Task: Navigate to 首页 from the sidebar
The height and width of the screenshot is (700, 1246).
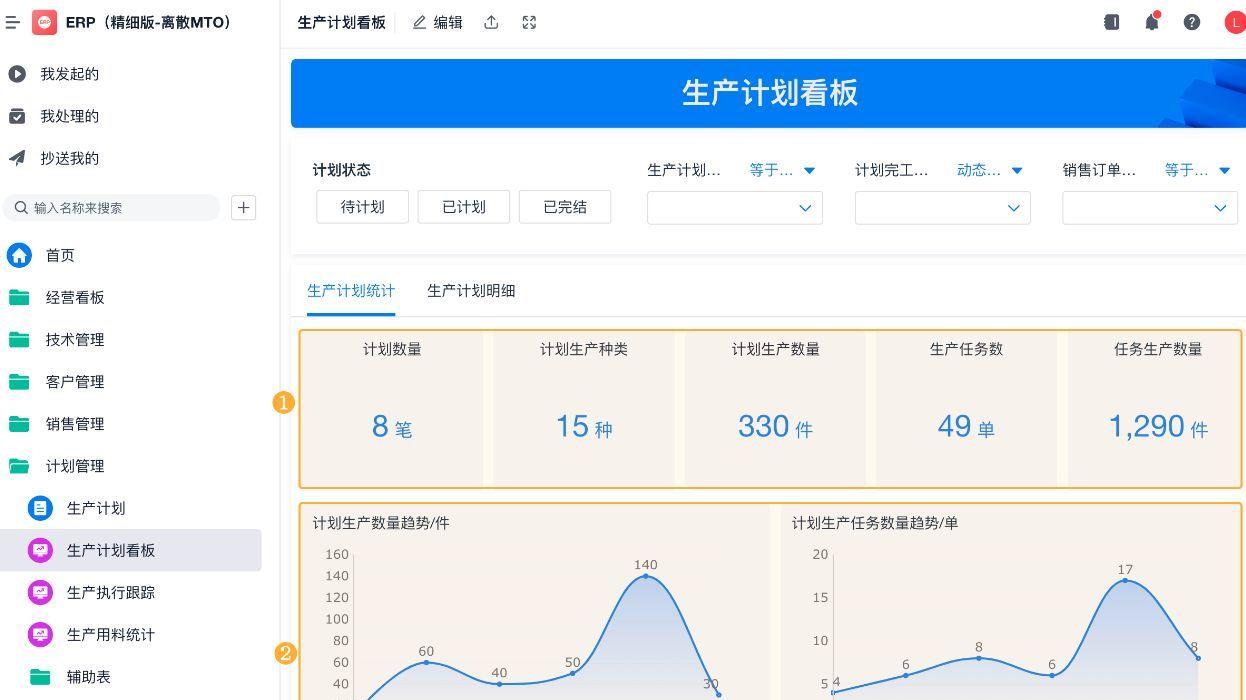Action: click(x=60, y=255)
